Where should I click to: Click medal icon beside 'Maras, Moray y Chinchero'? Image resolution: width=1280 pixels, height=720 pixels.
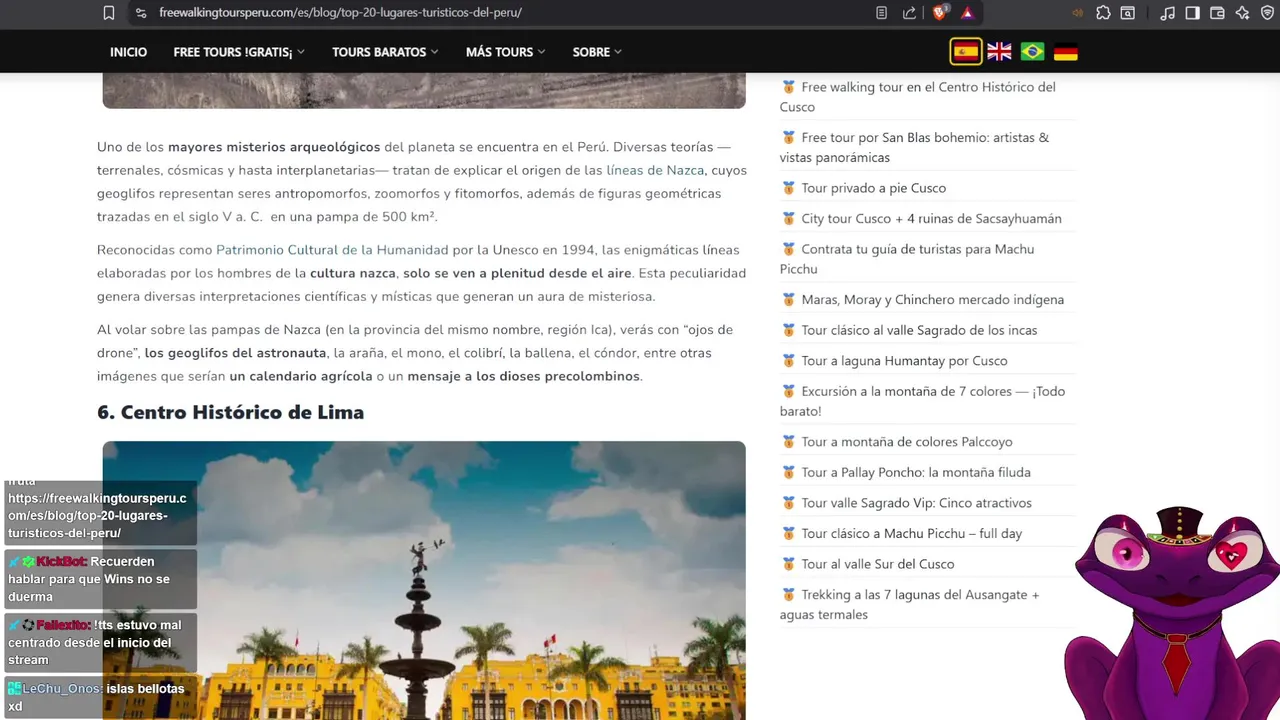[788, 300]
